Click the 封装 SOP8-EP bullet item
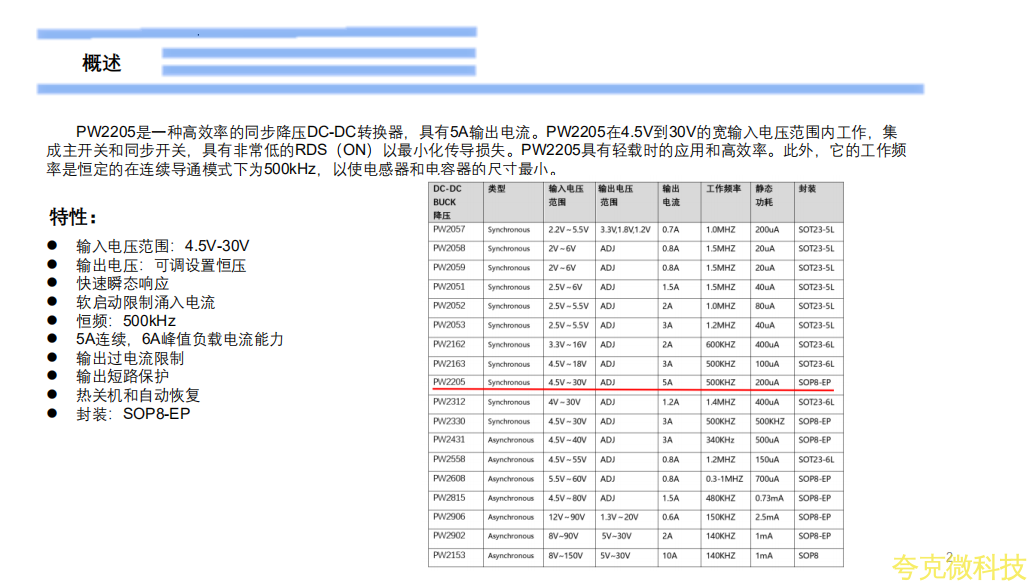 (x=133, y=413)
